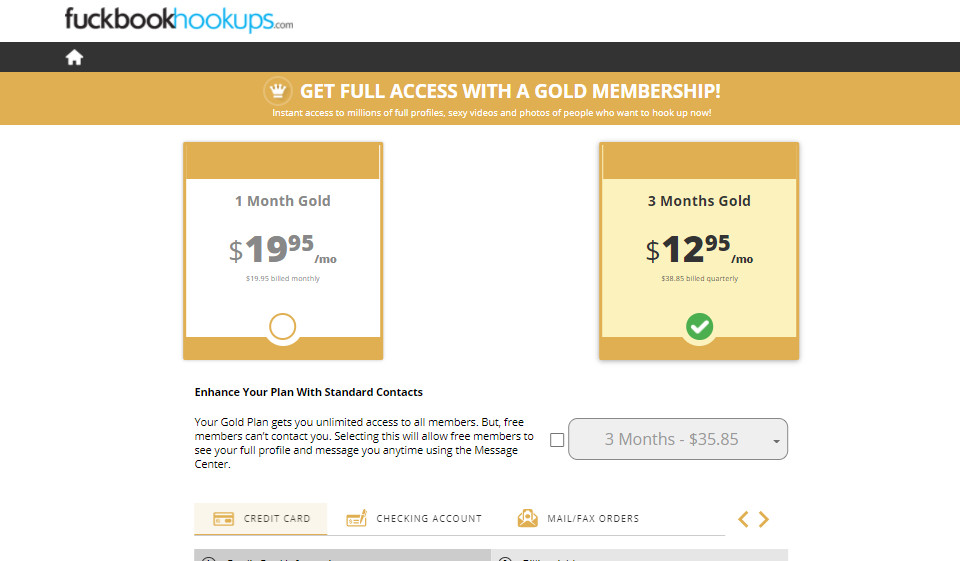
Task: Click the mail/fax envelope icon
Action: click(527, 518)
